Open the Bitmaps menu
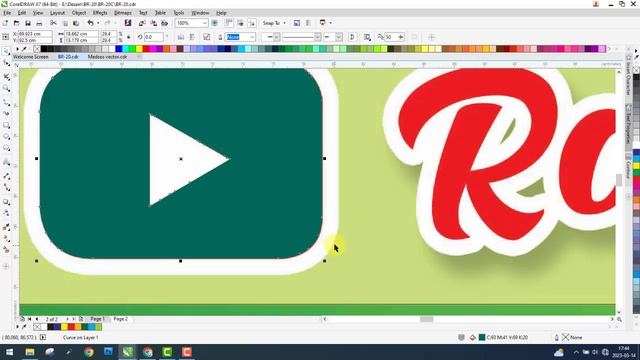The image size is (640, 360). tap(122, 13)
